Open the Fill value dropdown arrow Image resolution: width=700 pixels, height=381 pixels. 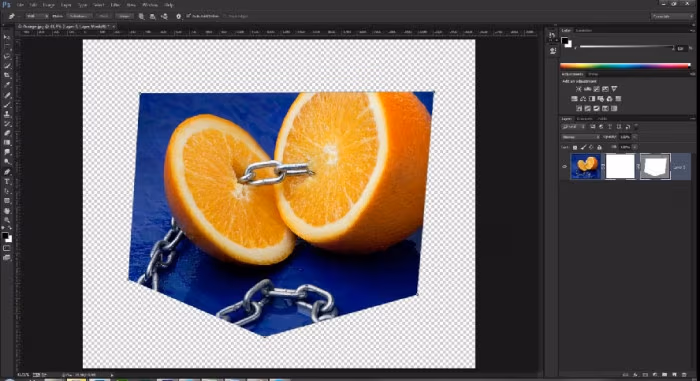(635, 147)
